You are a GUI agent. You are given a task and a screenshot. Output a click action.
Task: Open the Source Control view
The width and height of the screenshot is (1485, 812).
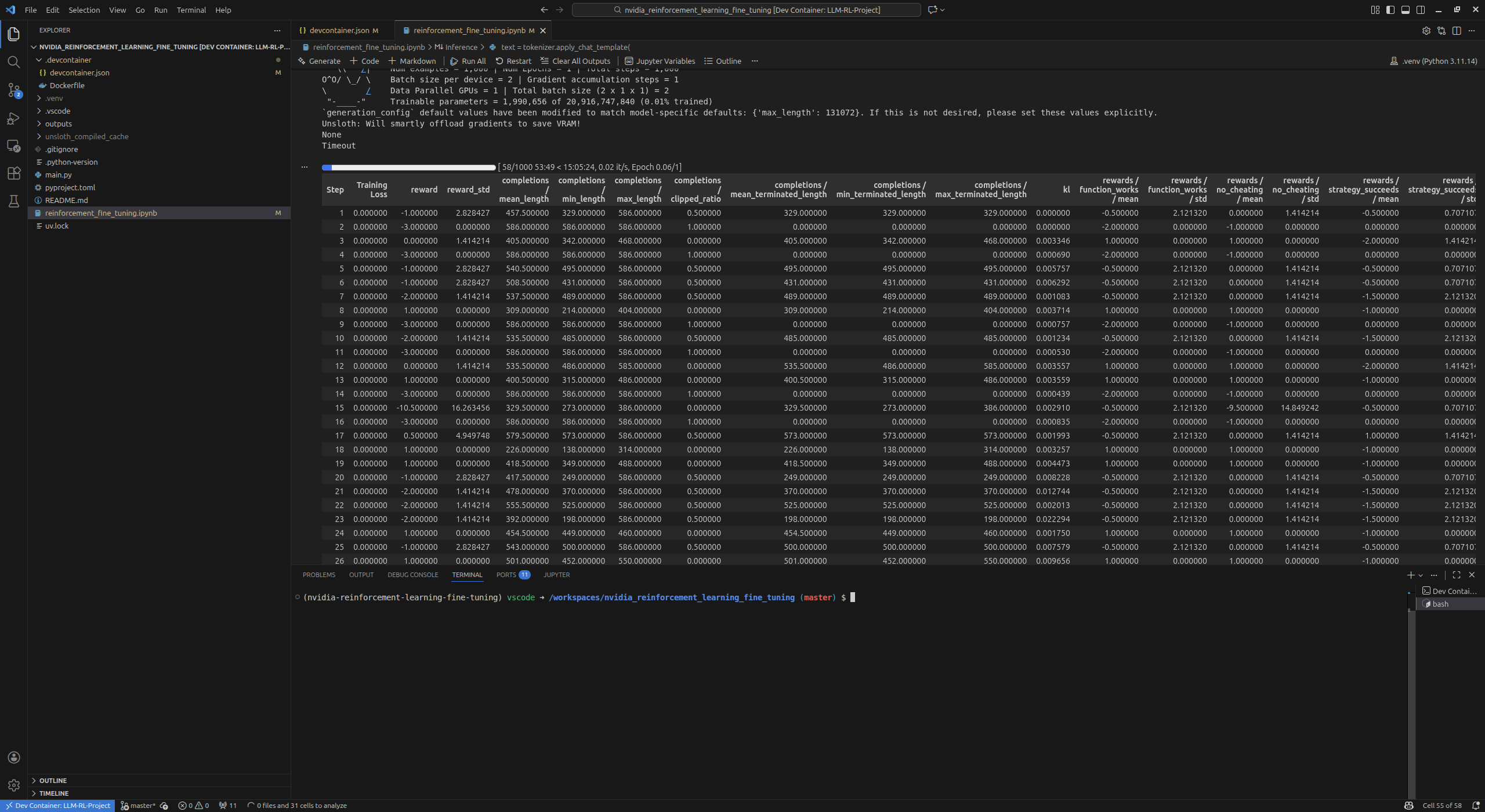pyautogui.click(x=14, y=90)
